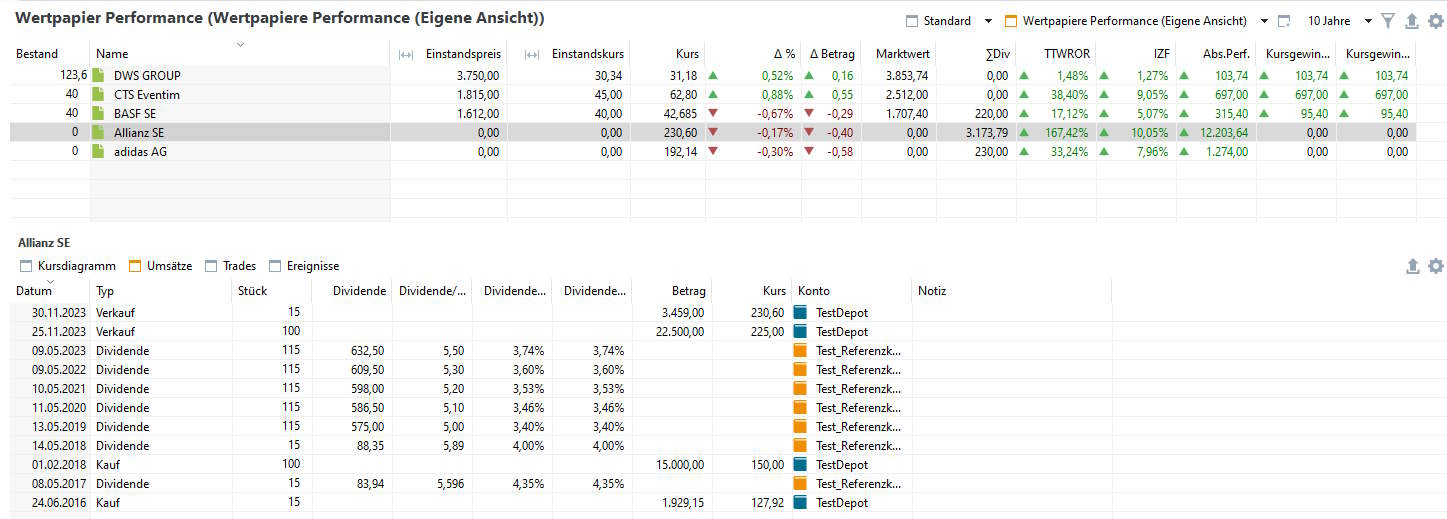Select the BASF SE row name

point(135,113)
